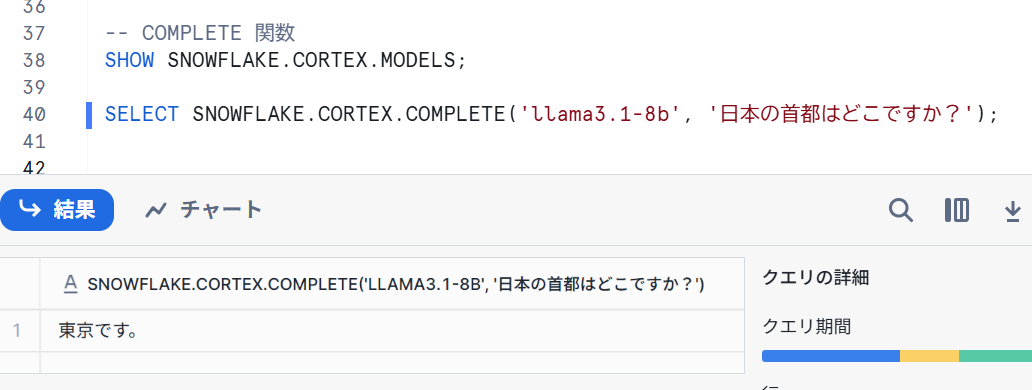Image resolution: width=1032 pixels, height=390 pixels.
Task: Click the '日本の首都はどこですか？' string in editor
Action: coord(838,114)
